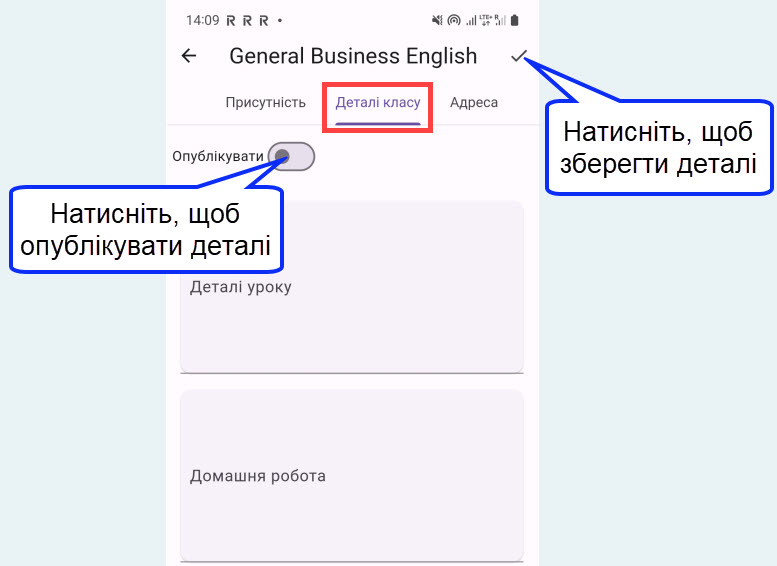Select the Деталі класу tab
The width and height of the screenshot is (777, 566).
(378, 103)
